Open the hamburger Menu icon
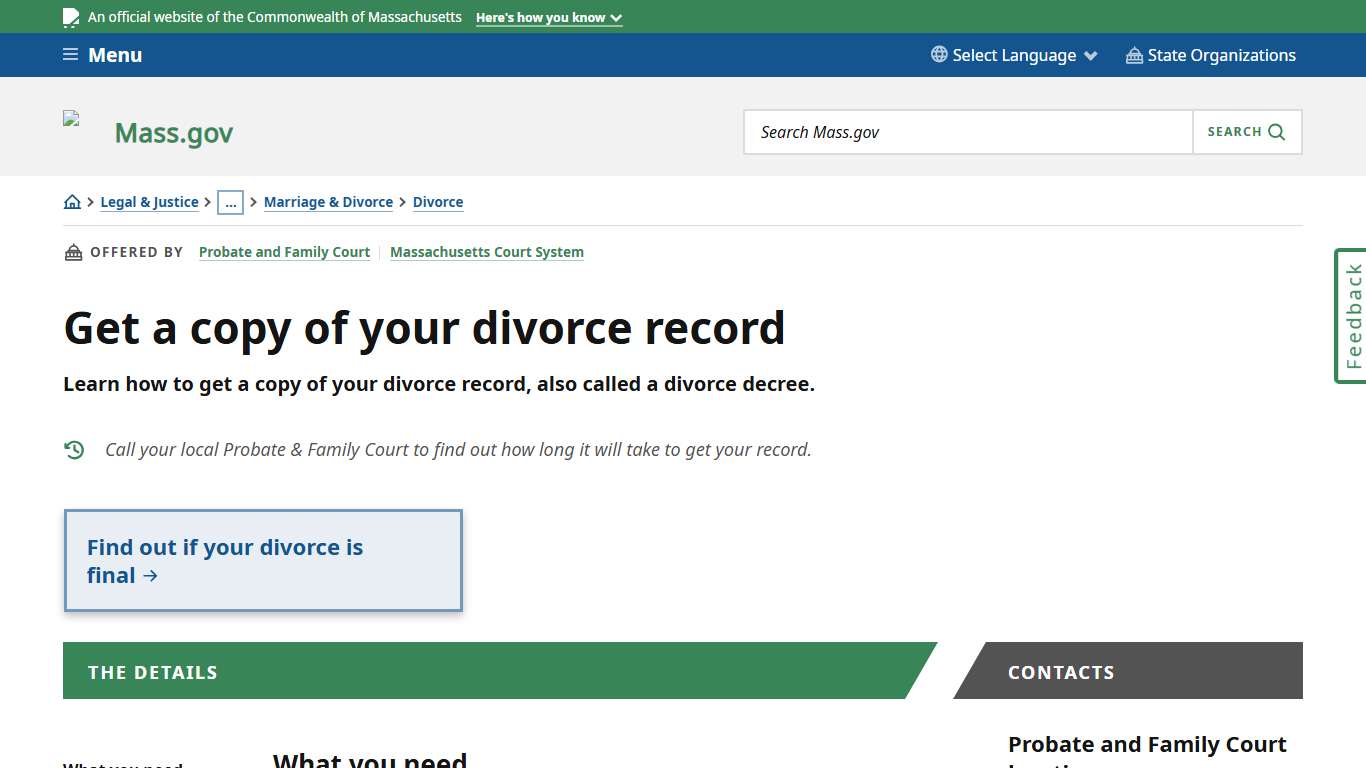Viewport: 1366px width, 768px height. 70,55
